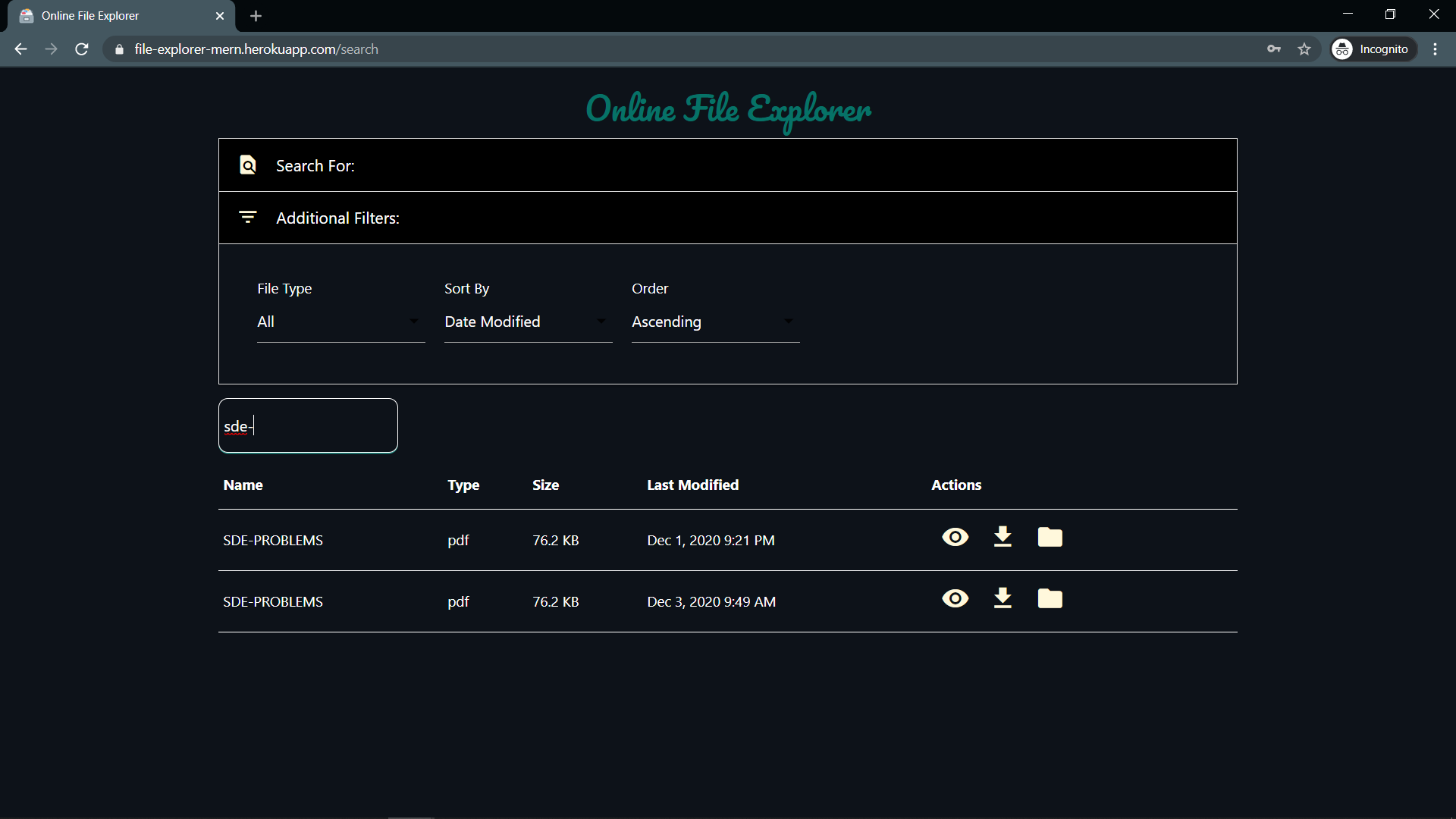Download the Dec 3 SDE-PROBLEMS pdf
1456x819 pixels.
[x=1003, y=599]
